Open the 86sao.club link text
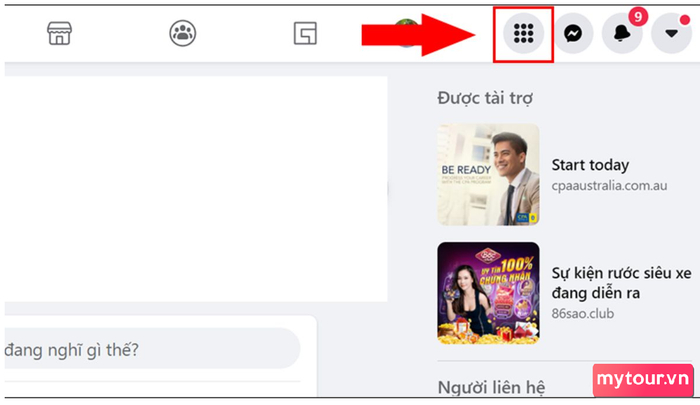Image resolution: width=700 pixels, height=405 pixels. click(x=583, y=313)
